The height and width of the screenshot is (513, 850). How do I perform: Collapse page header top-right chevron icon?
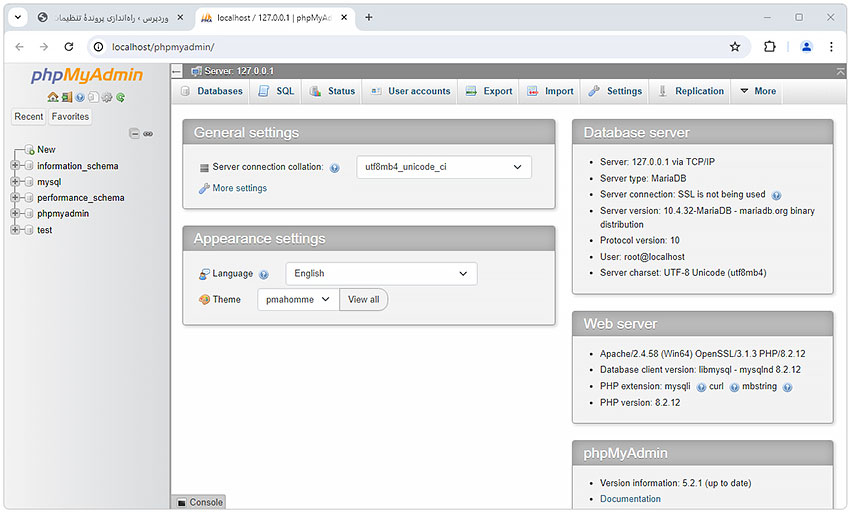coord(840,71)
